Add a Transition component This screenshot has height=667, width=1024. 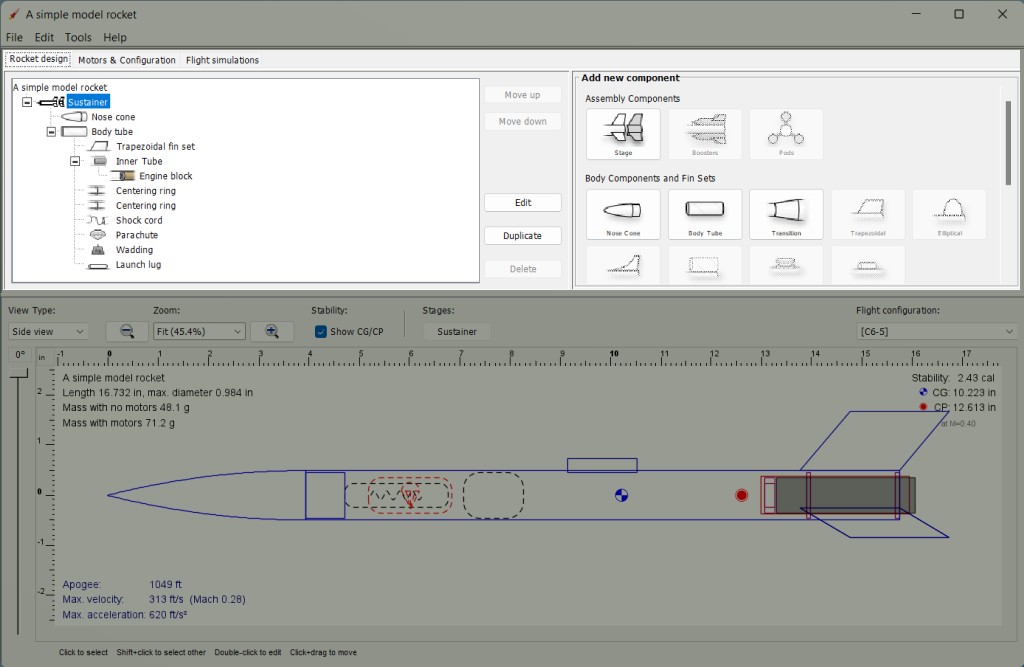click(786, 215)
